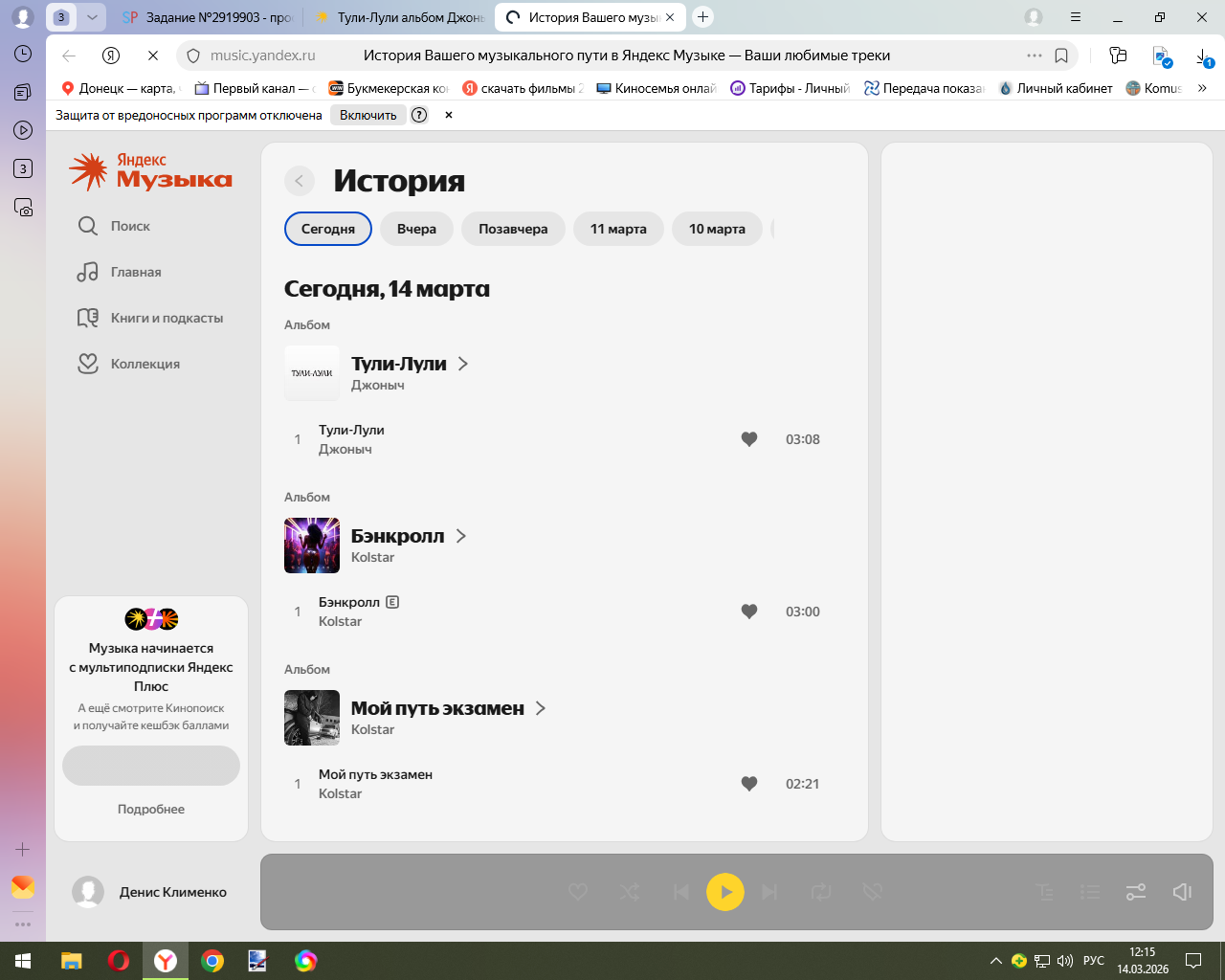Open the playback queue list
Screen dimensions: 1225x980
tap(1090, 892)
